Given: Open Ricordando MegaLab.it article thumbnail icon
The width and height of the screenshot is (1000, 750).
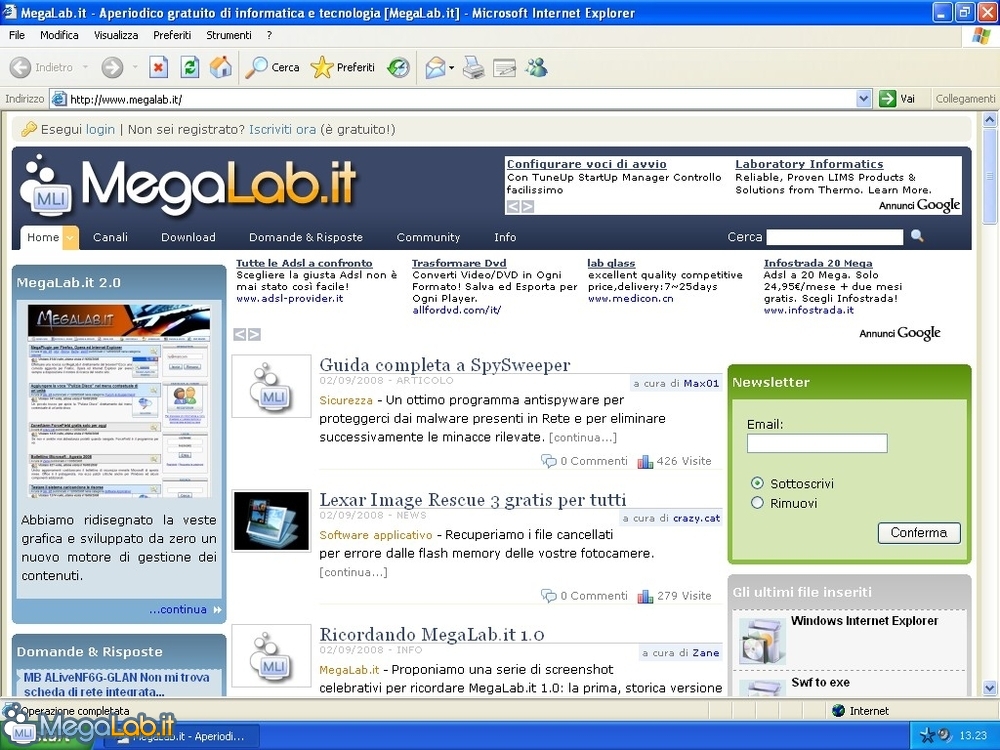Looking at the screenshot, I should pyautogui.click(x=271, y=656).
